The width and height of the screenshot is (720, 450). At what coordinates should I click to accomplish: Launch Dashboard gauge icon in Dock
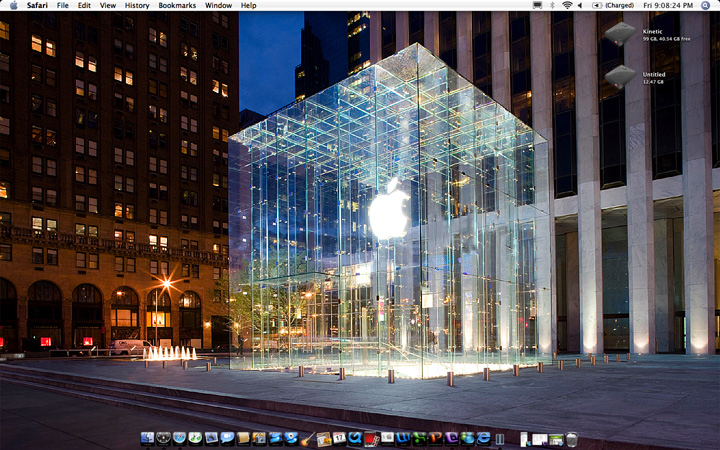click(x=164, y=439)
